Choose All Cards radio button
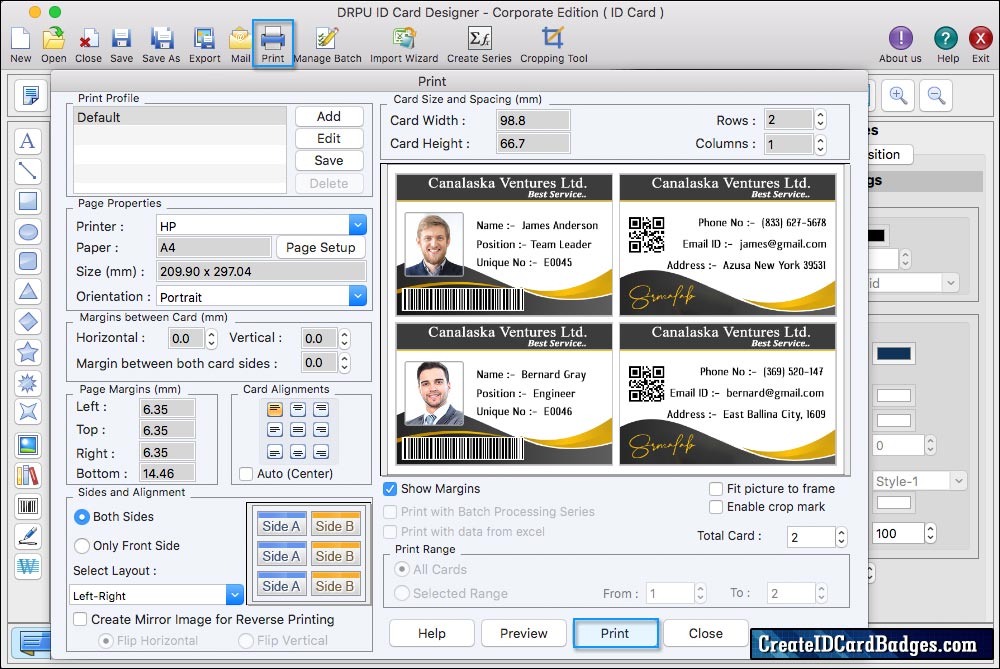1000x669 pixels. point(402,569)
